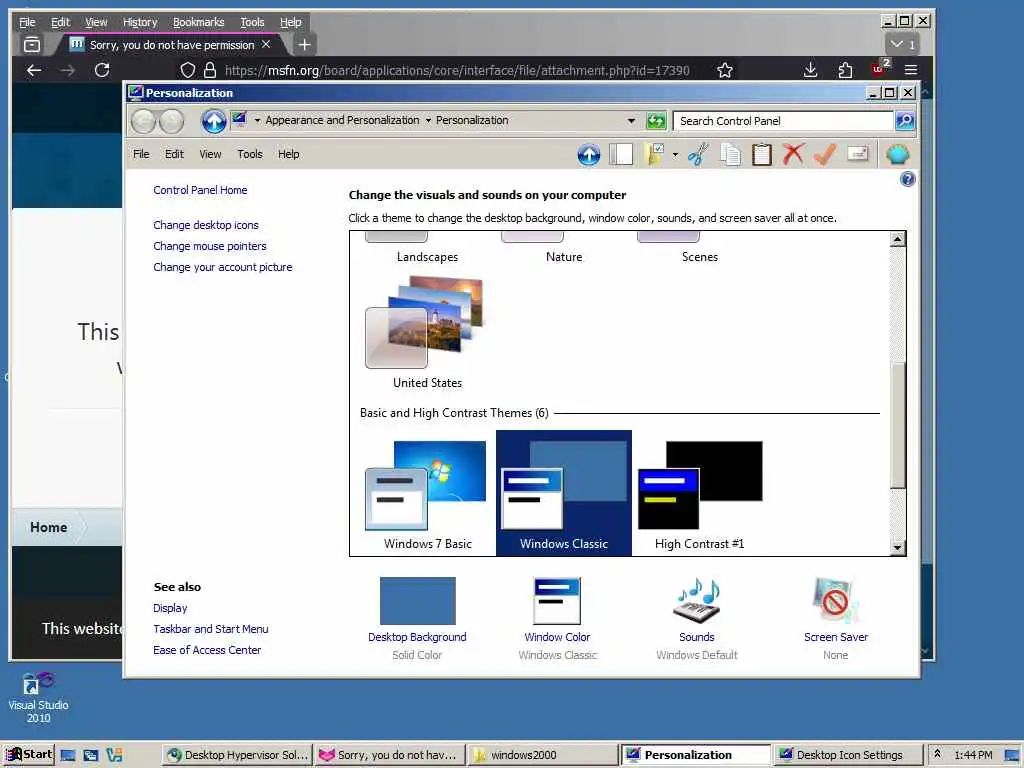Expand hidden tray icons chevron in taskbar
Viewport: 1024px width, 768px height.
[937, 754]
